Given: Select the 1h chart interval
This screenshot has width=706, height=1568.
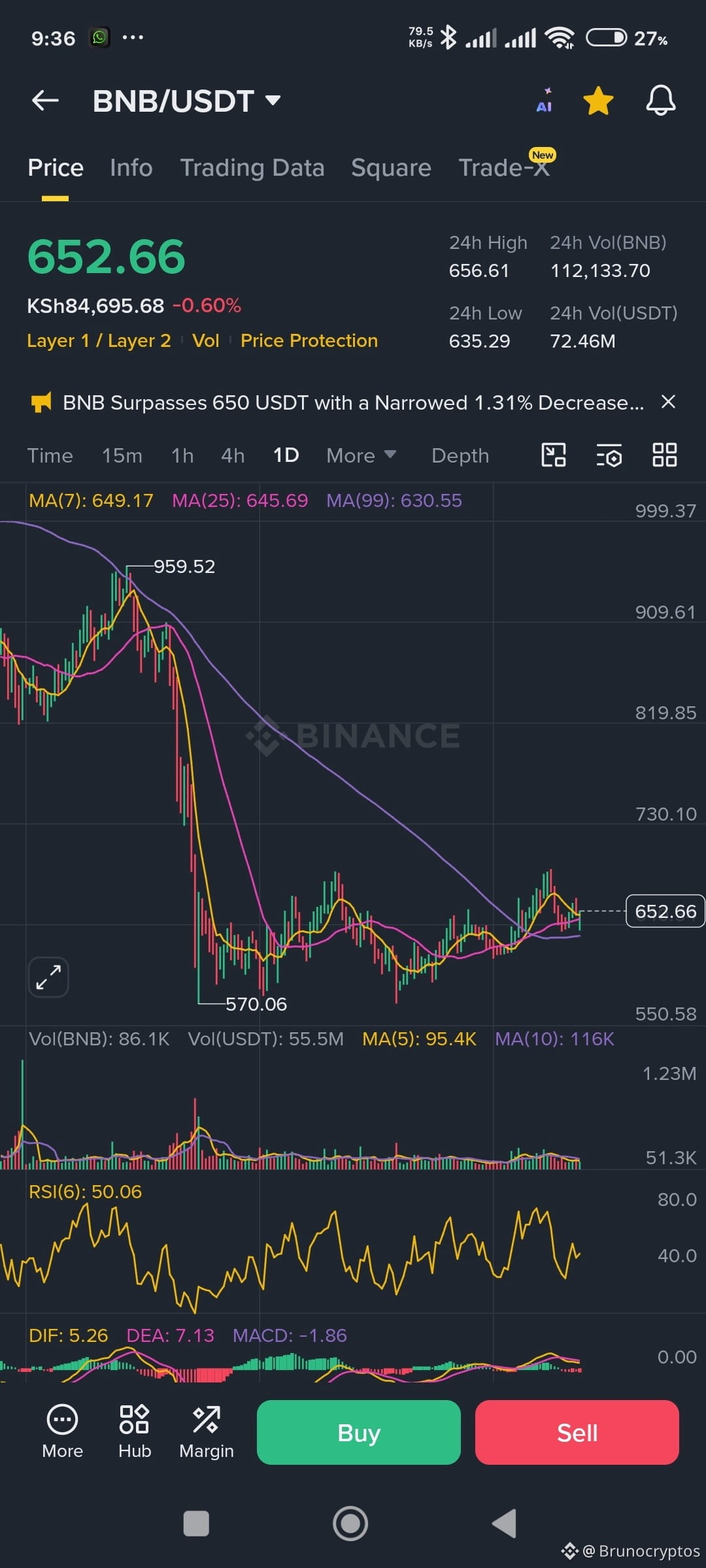Looking at the screenshot, I should (x=182, y=455).
